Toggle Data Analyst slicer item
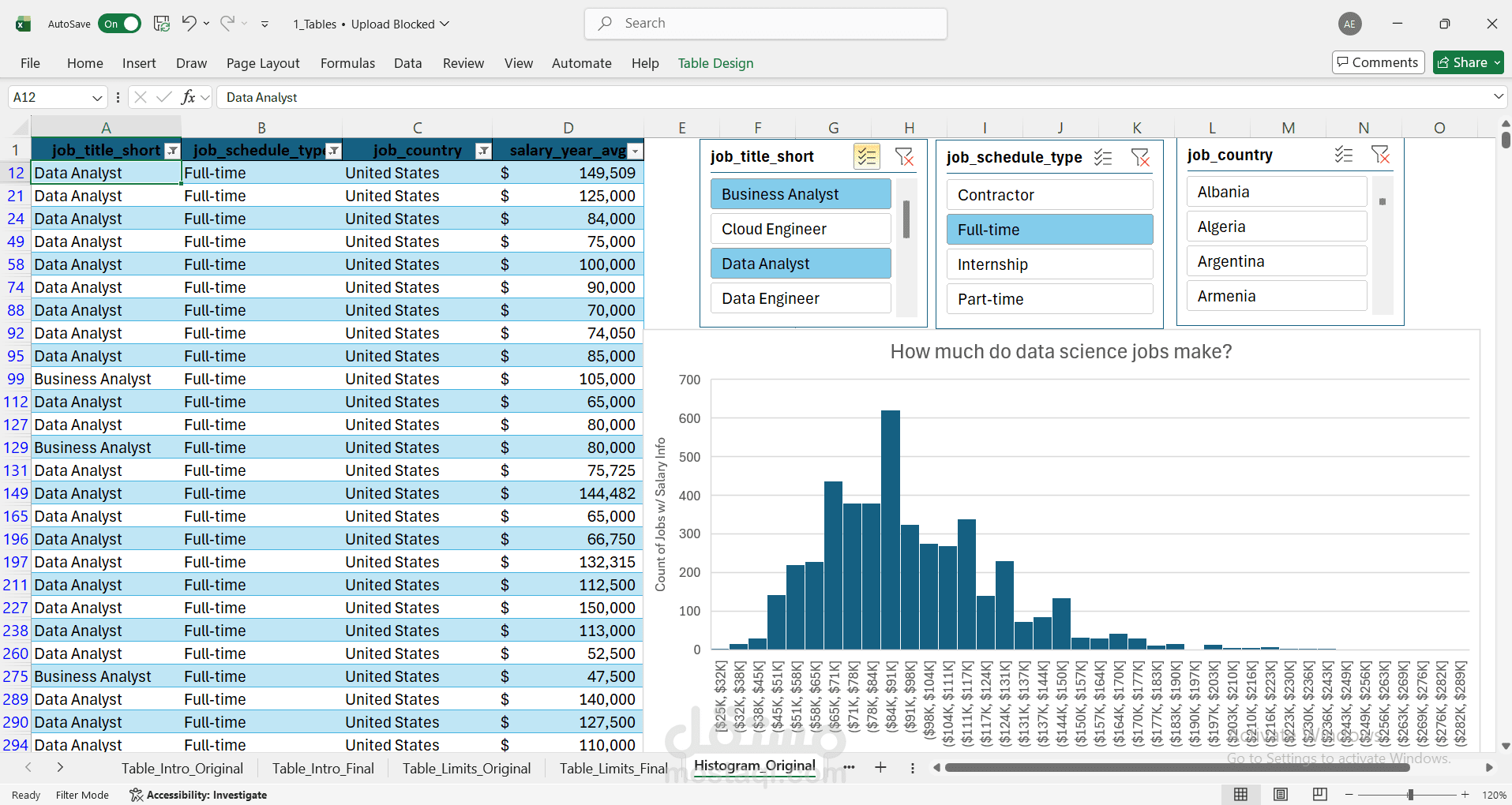 (x=801, y=264)
